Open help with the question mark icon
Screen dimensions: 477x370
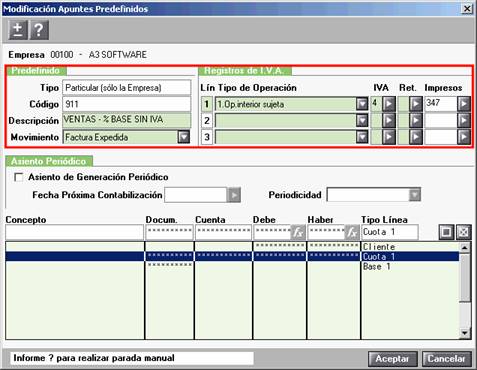[x=39, y=30]
